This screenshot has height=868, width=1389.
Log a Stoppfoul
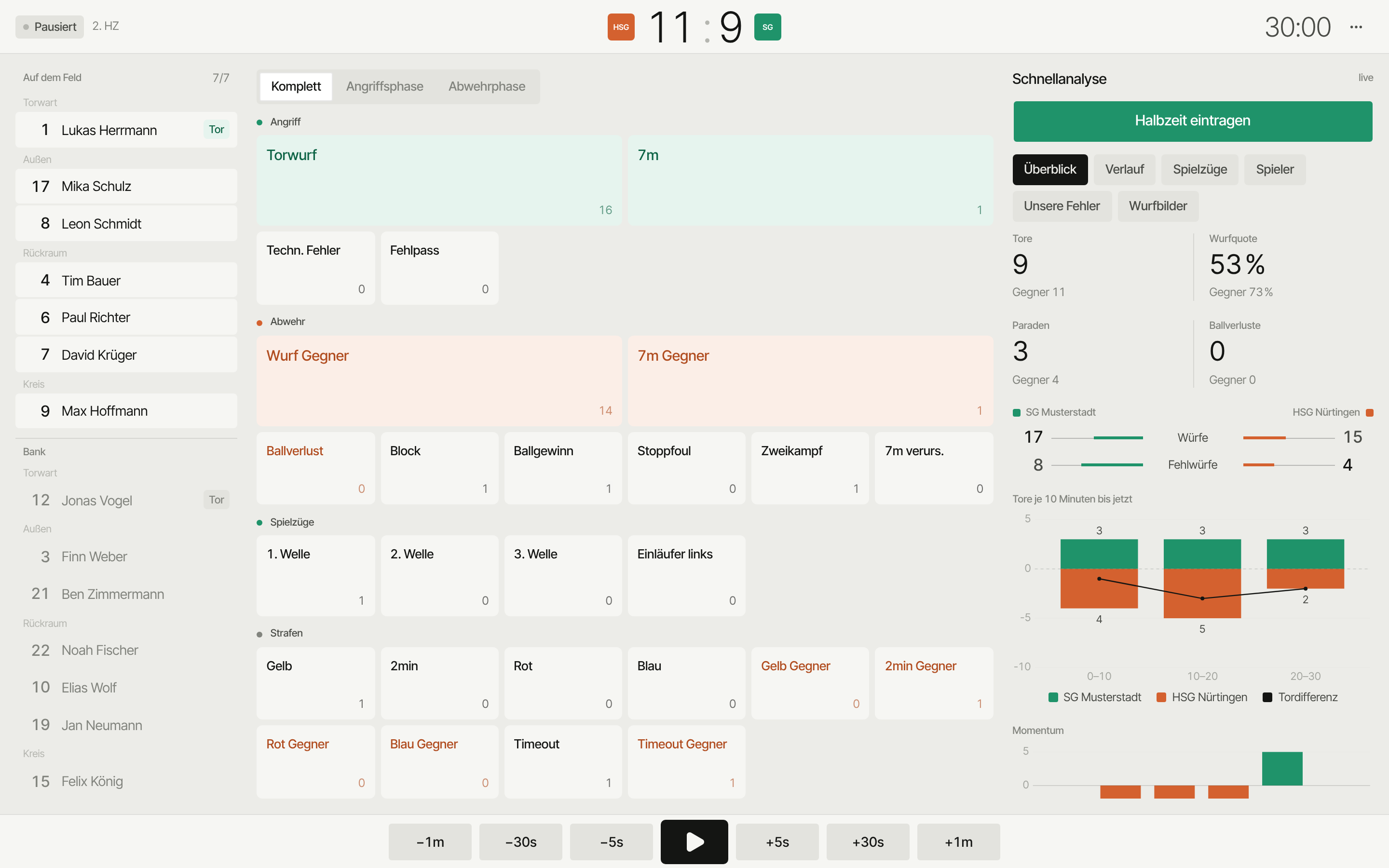pos(686,468)
